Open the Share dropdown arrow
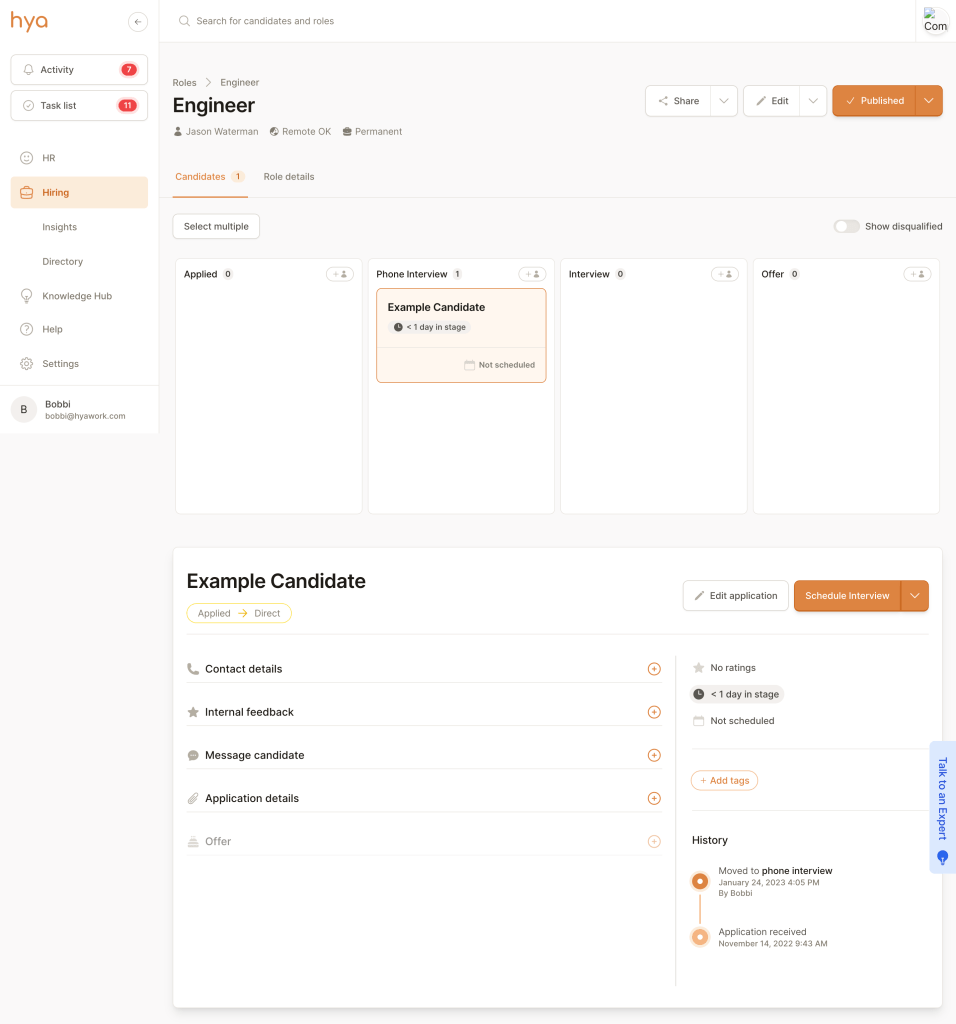 click(724, 101)
